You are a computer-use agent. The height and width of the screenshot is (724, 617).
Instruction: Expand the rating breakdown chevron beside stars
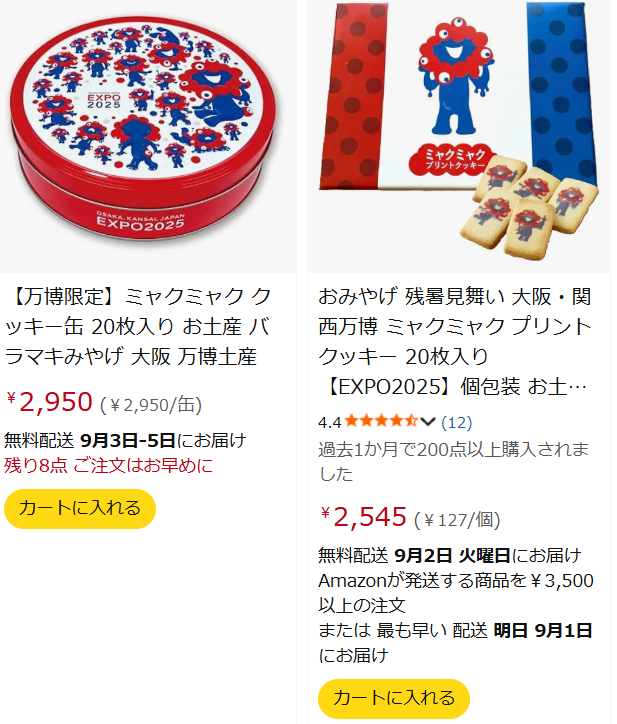click(x=428, y=422)
